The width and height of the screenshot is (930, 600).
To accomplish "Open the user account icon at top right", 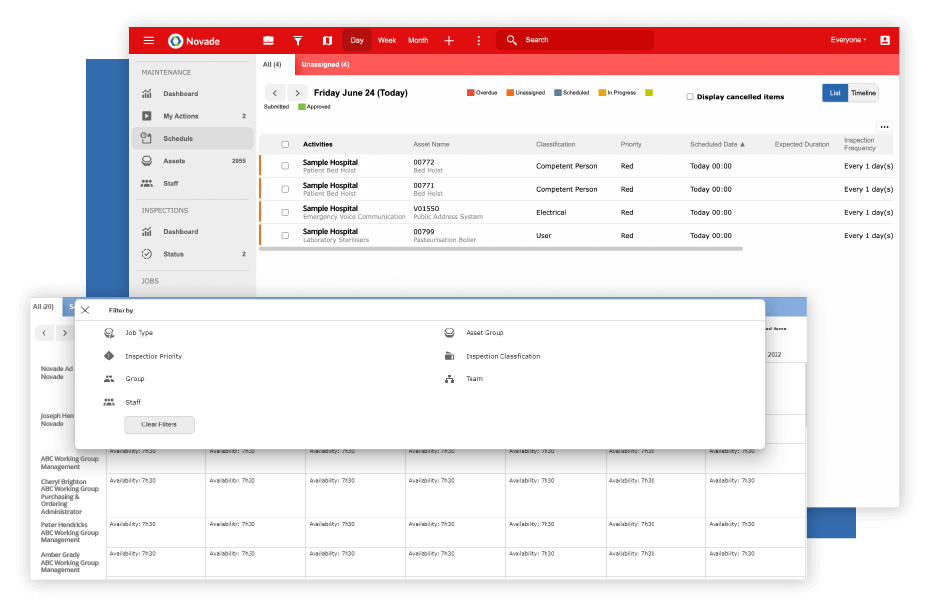I will [884, 40].
